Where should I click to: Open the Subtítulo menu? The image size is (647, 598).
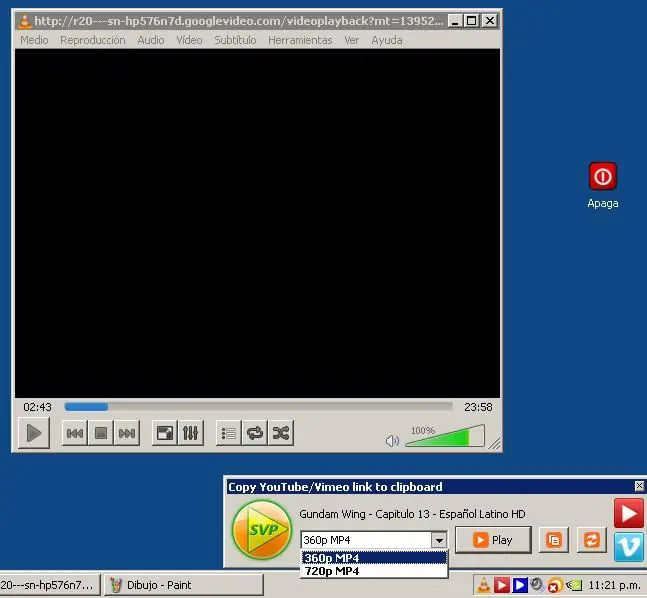(235, 40)
